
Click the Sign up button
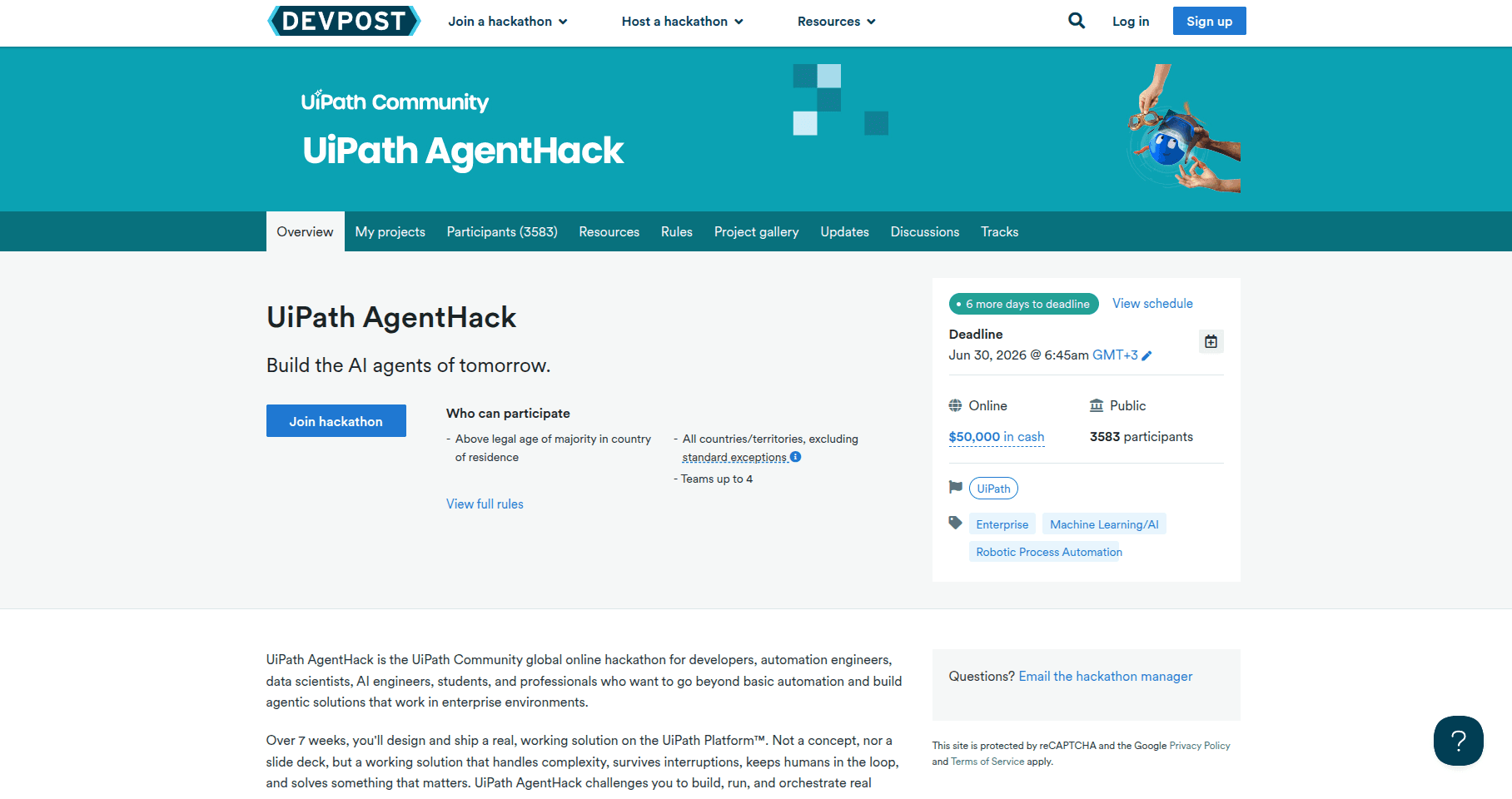[x=1209, y=21]
